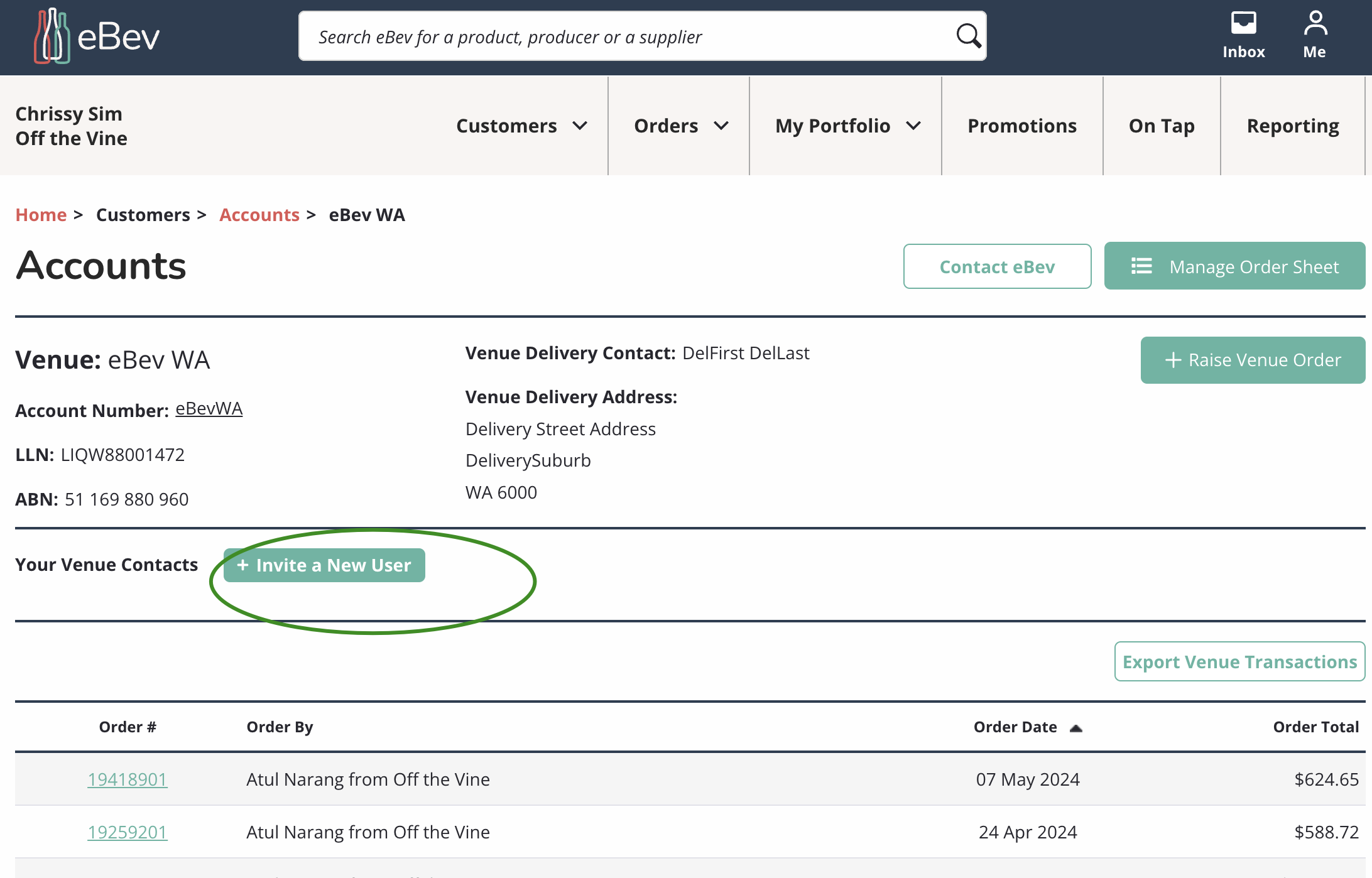Screen dimensions: 1372x878
Task: Open the Me profile icon
Action: pos(1315,24)
